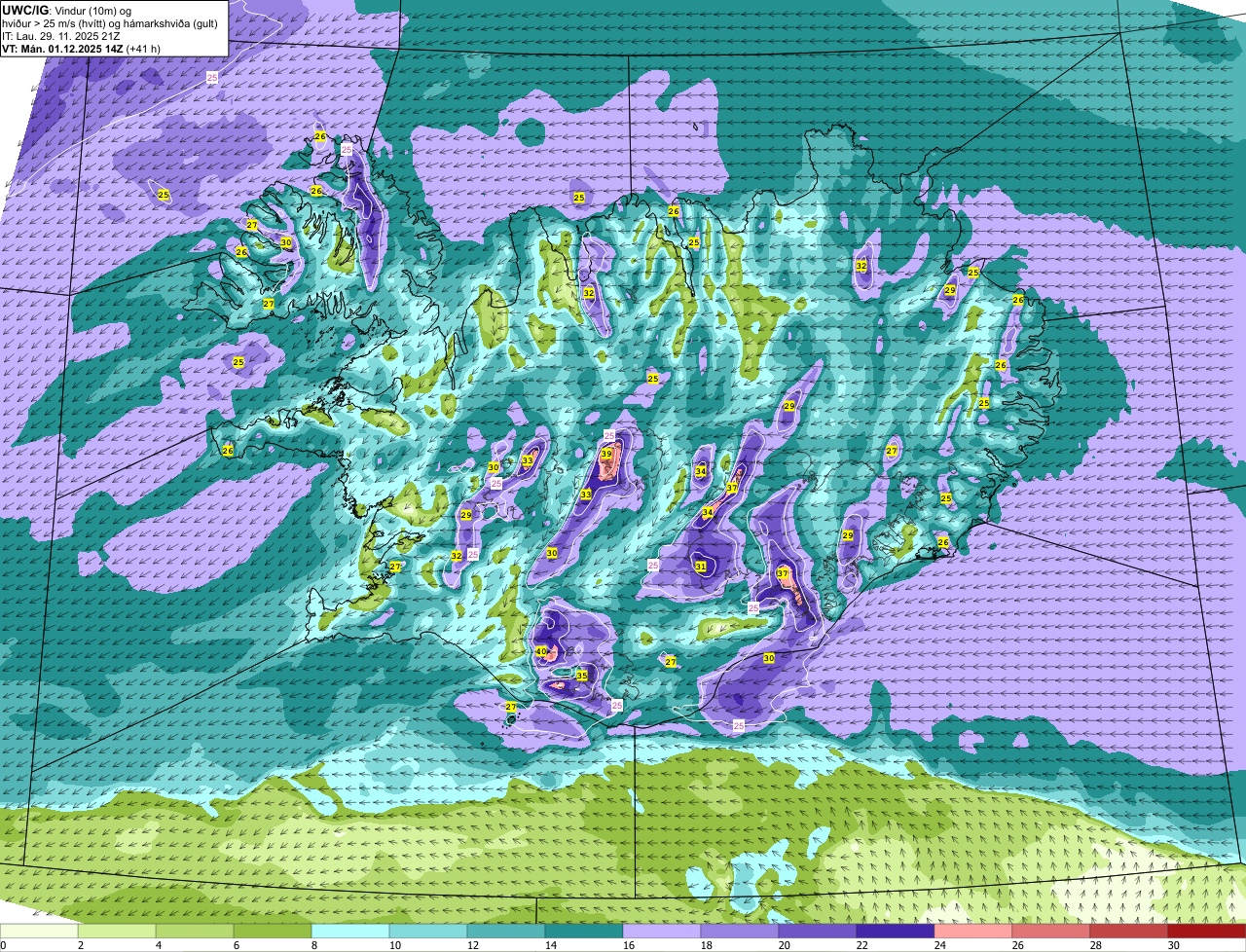The height and width of the screenshot is (952, 1246).
Task: Select the 22–24 m/s legend color swatch
Action: click(896, 932)
